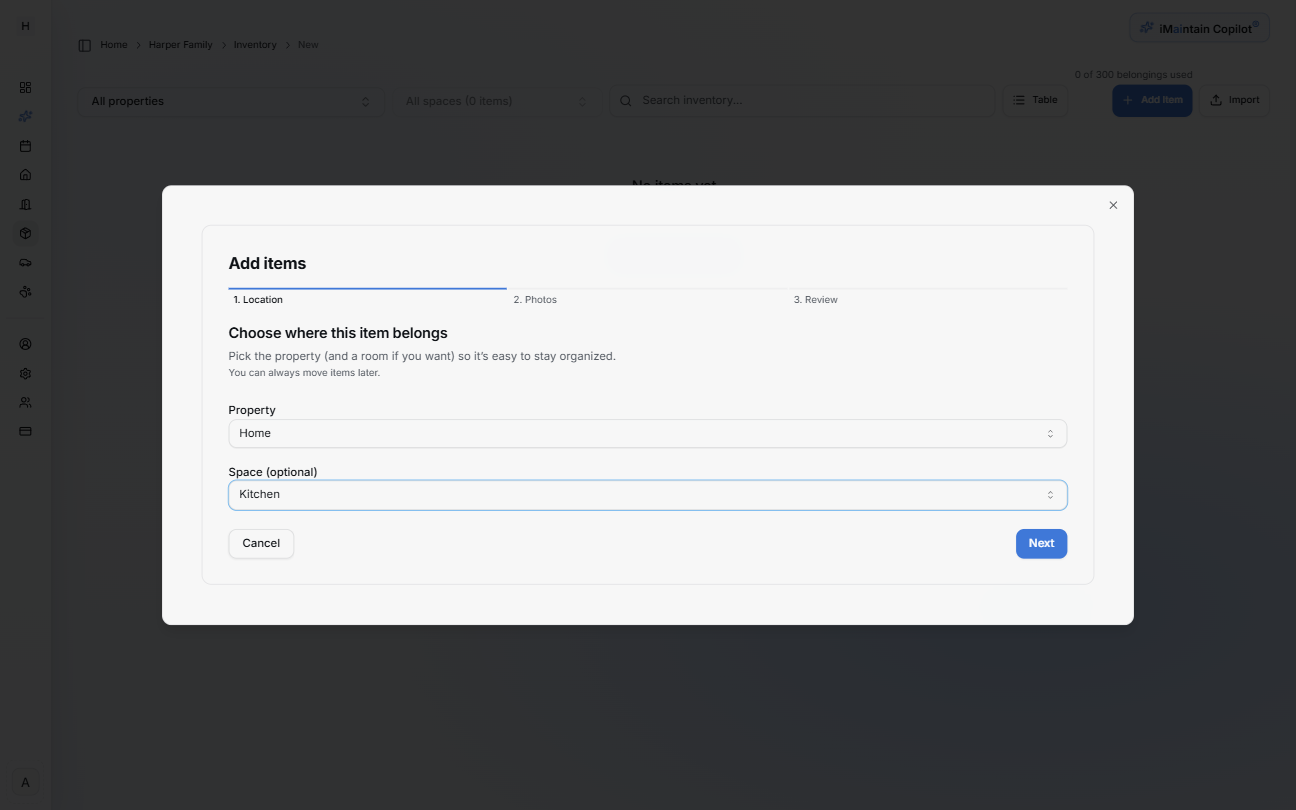Click the search inventory field
The height and width of the screenshot is (810, 1296).
pos(800,100)
